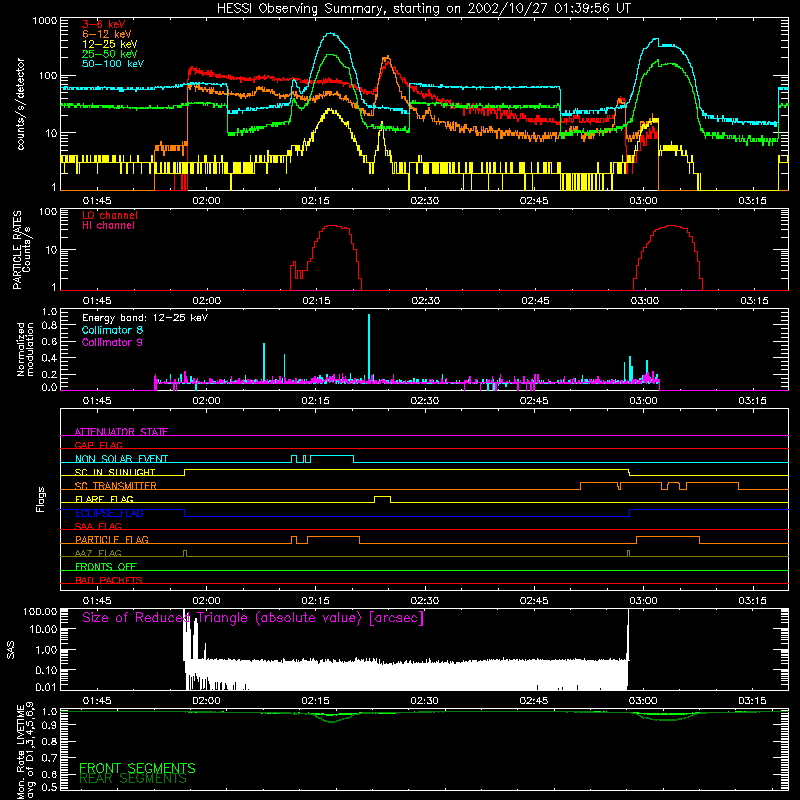Click the raised pulse on the FLARE FLAG line
This screenshot has height=800, width=800.
tap(383, 497)
